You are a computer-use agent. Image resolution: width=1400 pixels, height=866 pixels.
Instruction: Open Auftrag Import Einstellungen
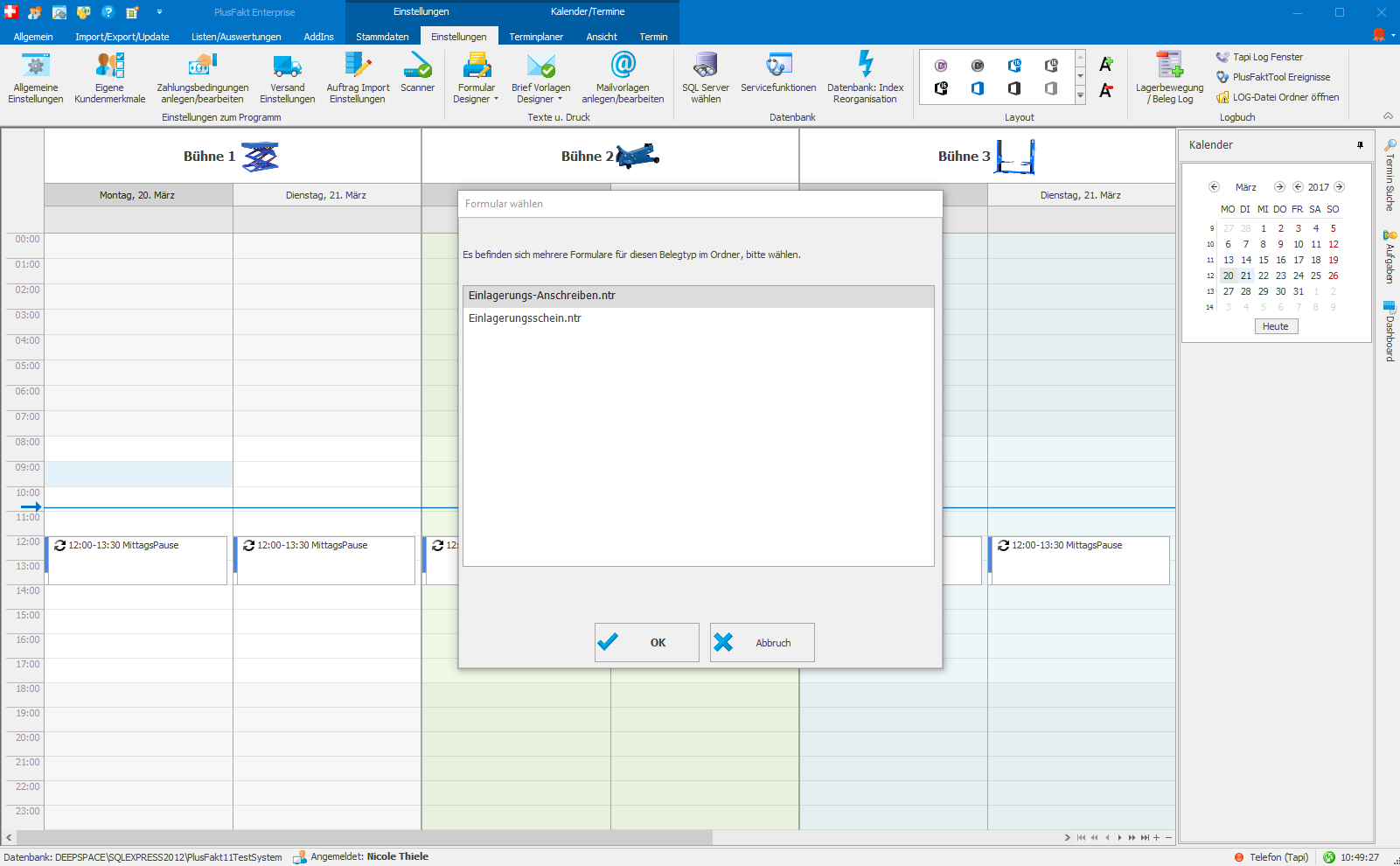pyautogui.click(x=358, y=78)
